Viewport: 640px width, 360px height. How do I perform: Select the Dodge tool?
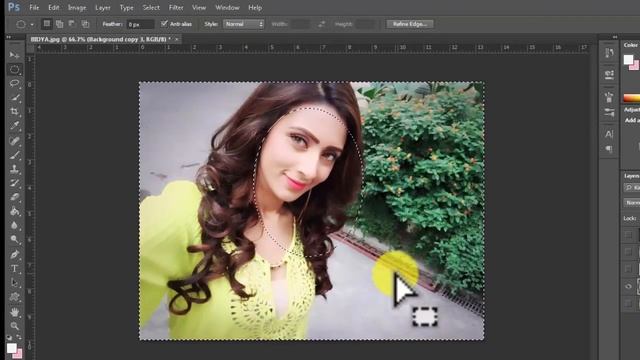15,240
